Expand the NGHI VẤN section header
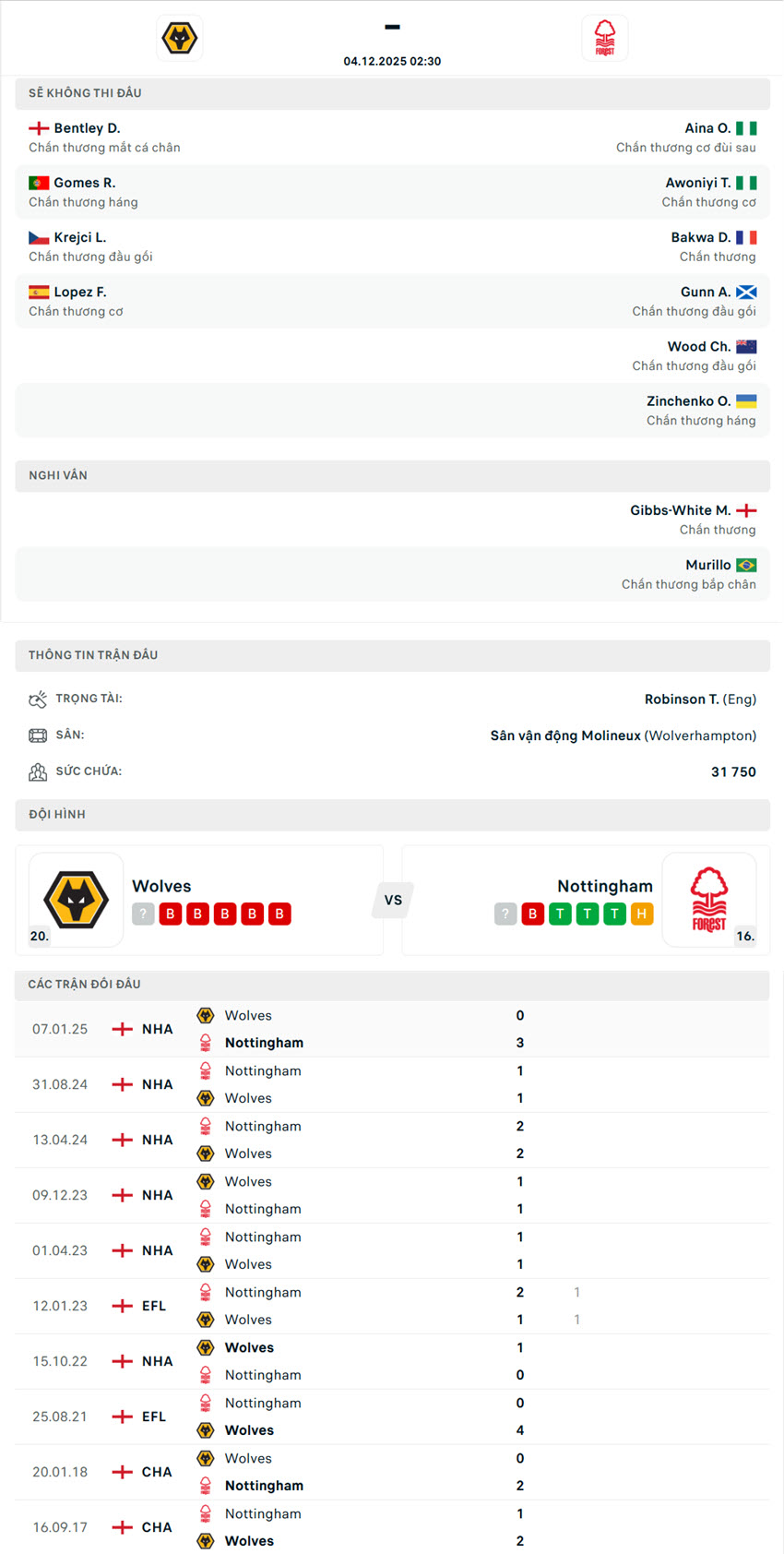784x1554 pixels. pos(392,476)
